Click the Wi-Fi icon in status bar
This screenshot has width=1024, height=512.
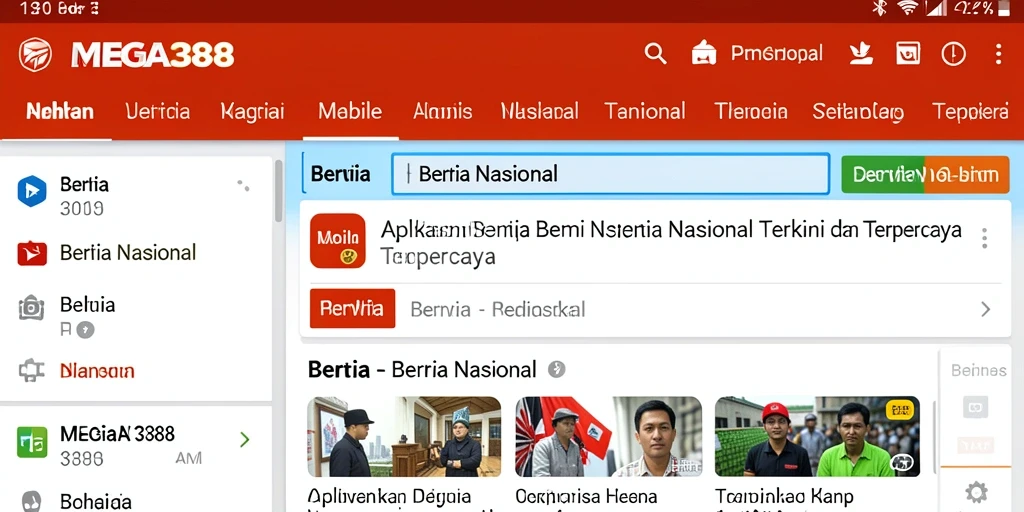[907, 8]
